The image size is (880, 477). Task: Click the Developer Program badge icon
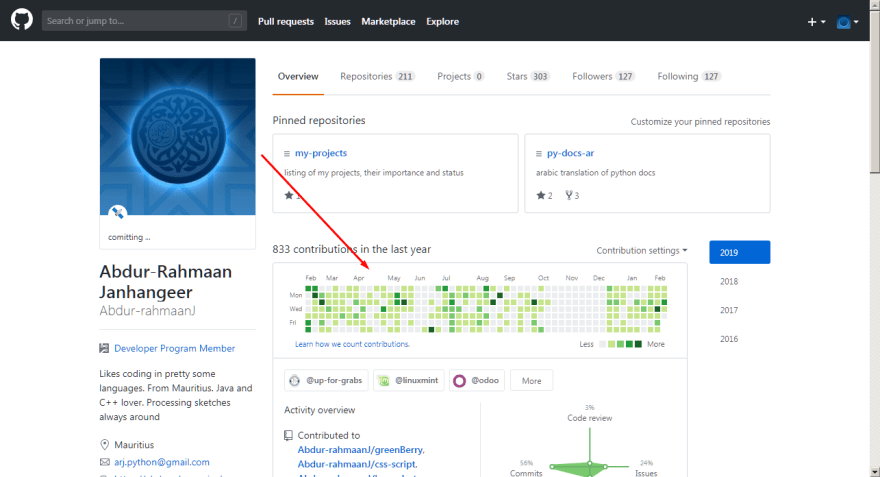tap(104, 348)
